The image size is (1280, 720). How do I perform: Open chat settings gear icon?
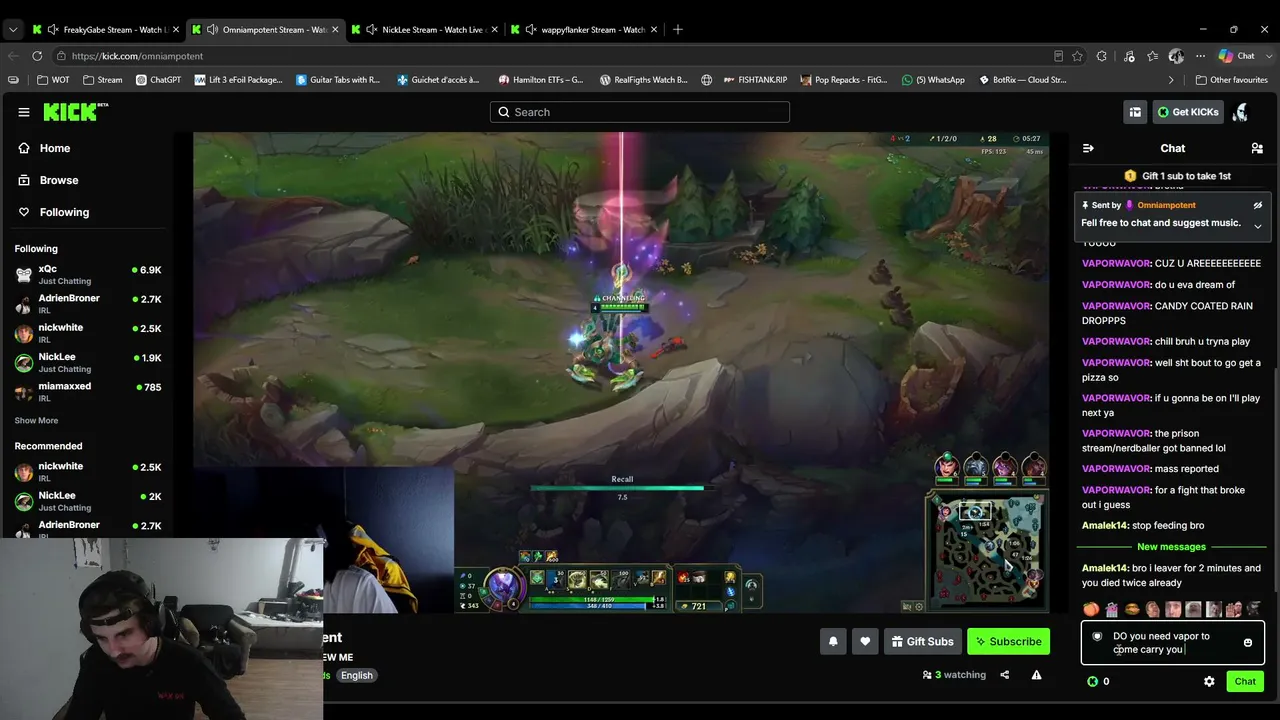pos(1209,681)
